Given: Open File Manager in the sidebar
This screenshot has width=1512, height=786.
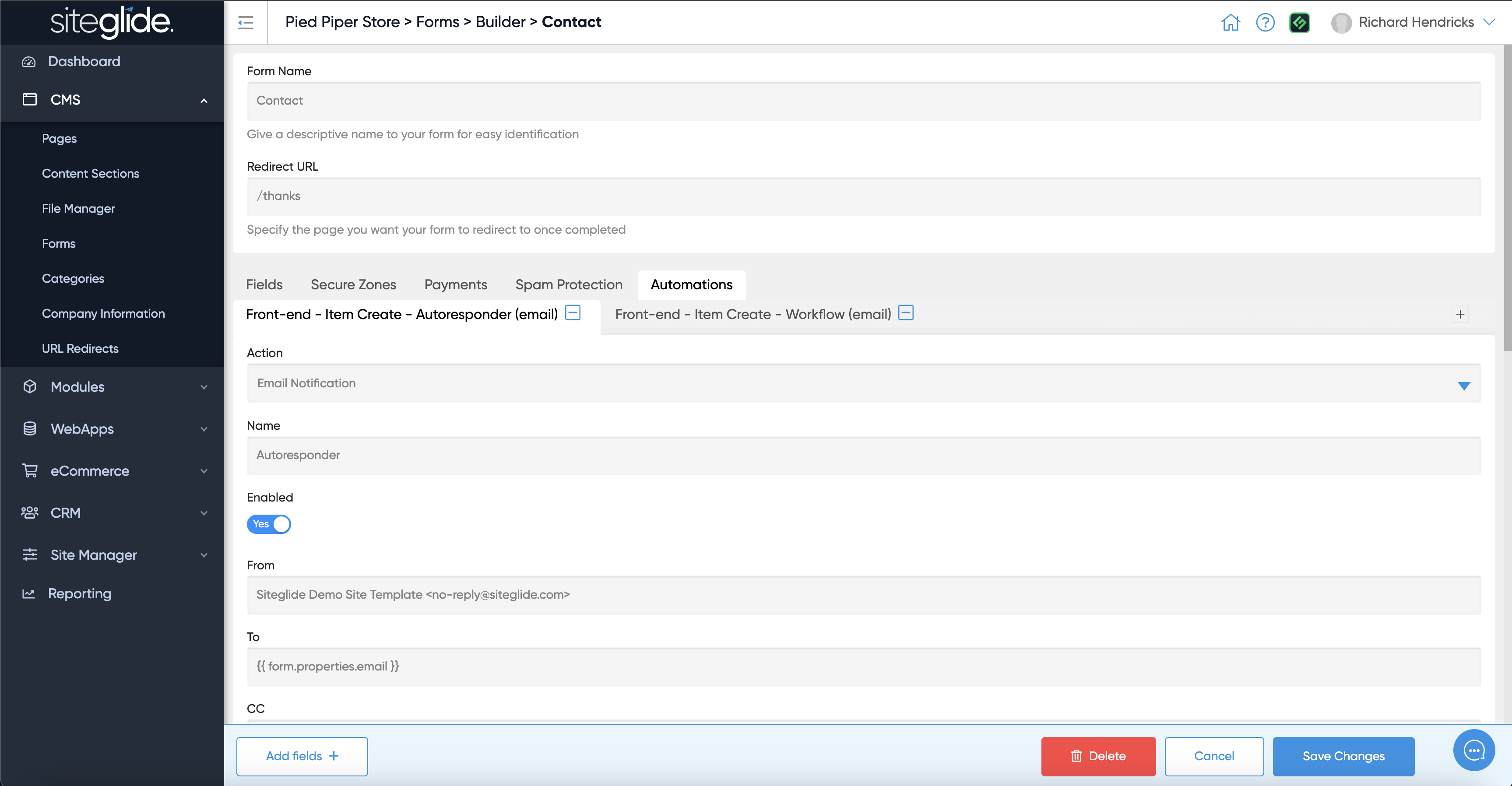Looking at the screenshot, I should pyautogui.click(x=78, y=208).
